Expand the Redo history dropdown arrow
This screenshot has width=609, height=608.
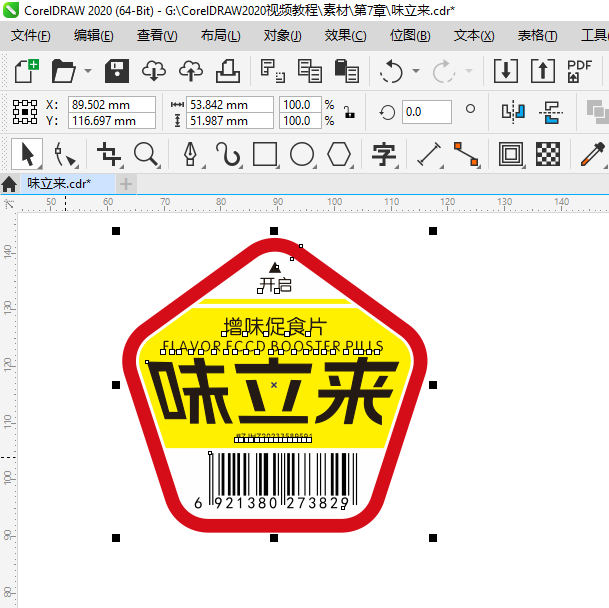coord(469,71)
